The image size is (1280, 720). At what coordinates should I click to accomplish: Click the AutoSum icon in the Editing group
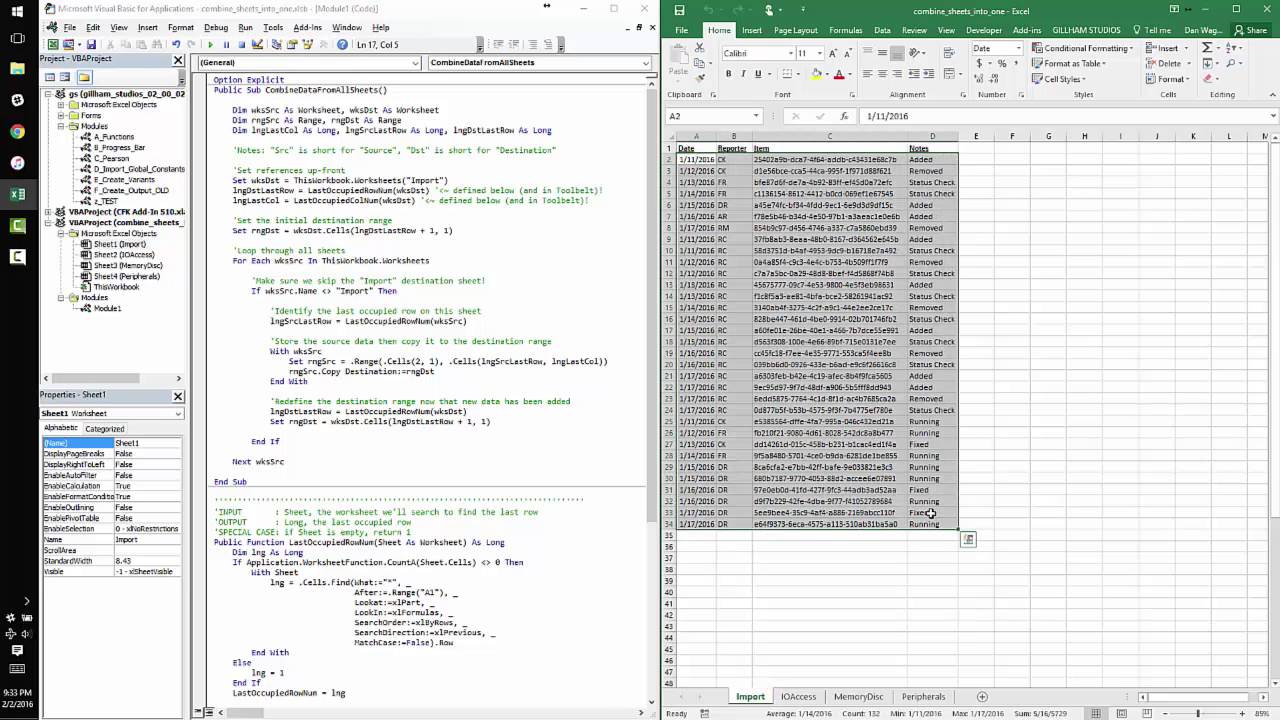coord(1208,48)
